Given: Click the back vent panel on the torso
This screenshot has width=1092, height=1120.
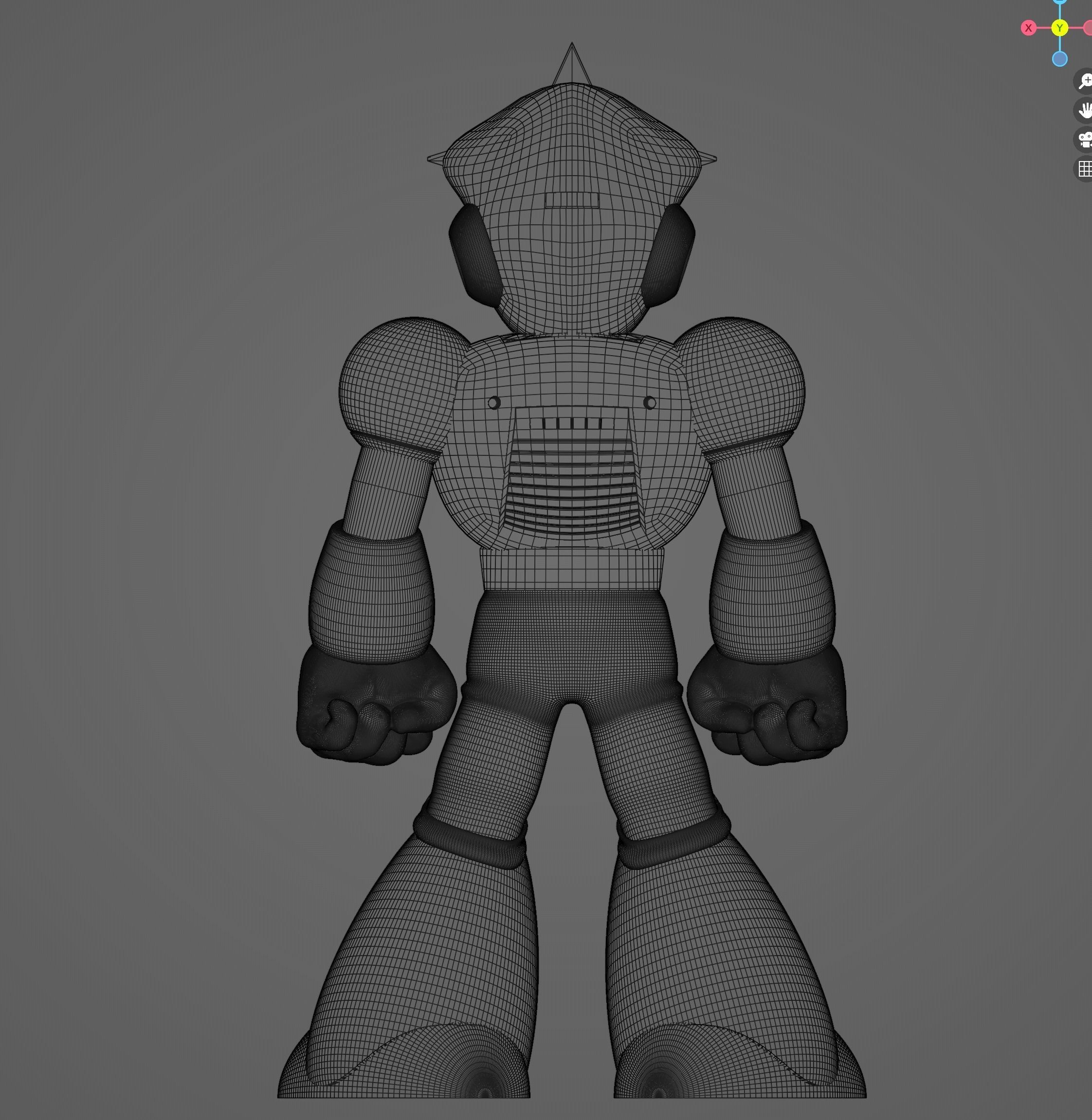Looking at the screenshot, I should click(572, 470).
